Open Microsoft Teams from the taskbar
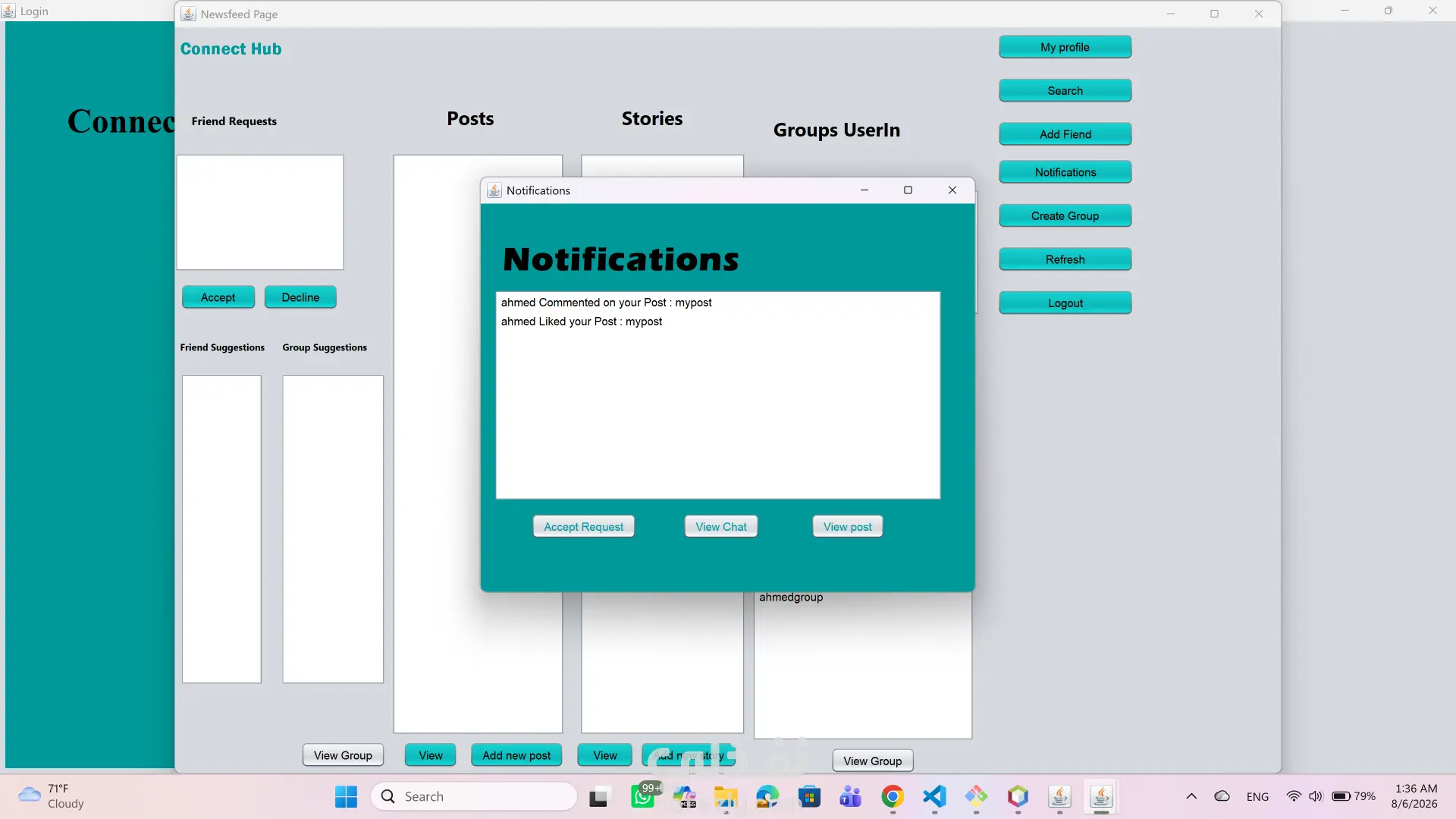This screenshot has height=819, width=1456. click(851, 797)
